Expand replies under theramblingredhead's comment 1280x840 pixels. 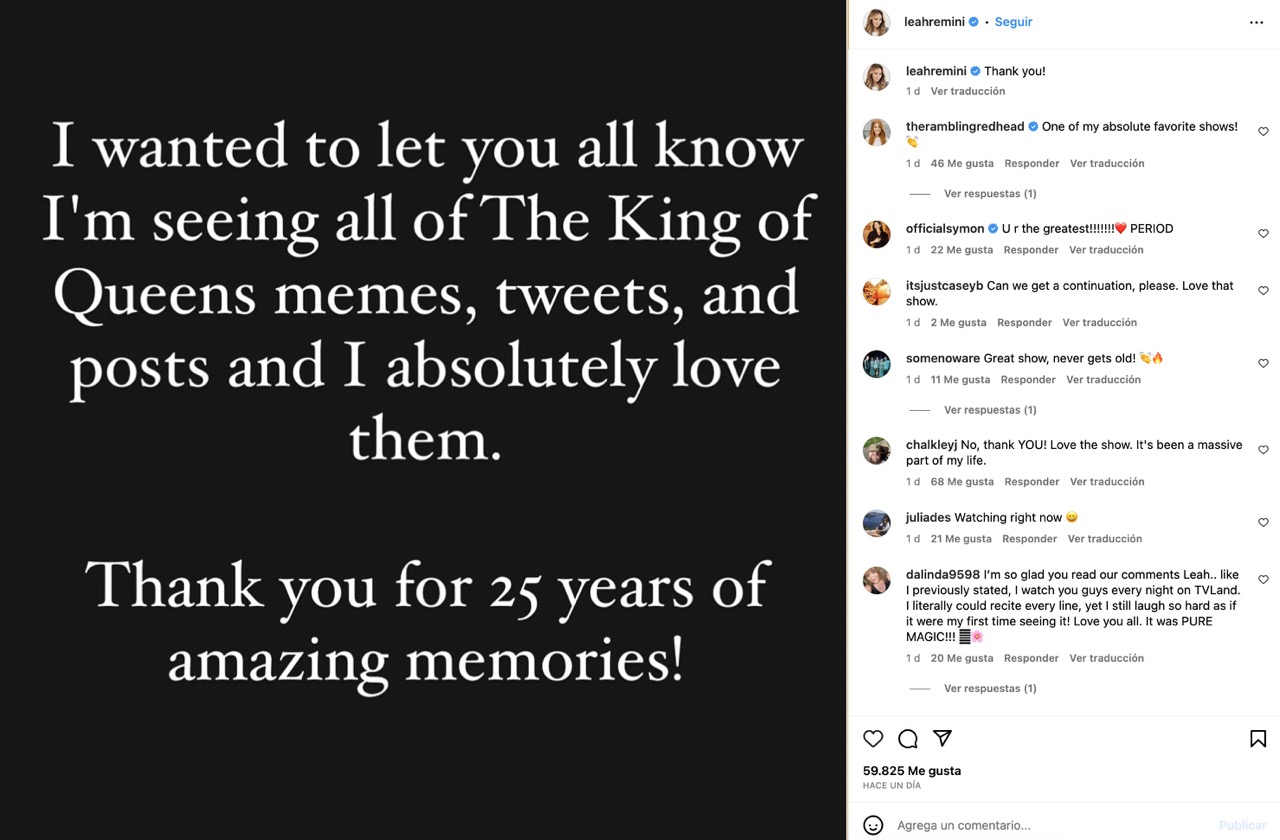[x=989, y=194]
